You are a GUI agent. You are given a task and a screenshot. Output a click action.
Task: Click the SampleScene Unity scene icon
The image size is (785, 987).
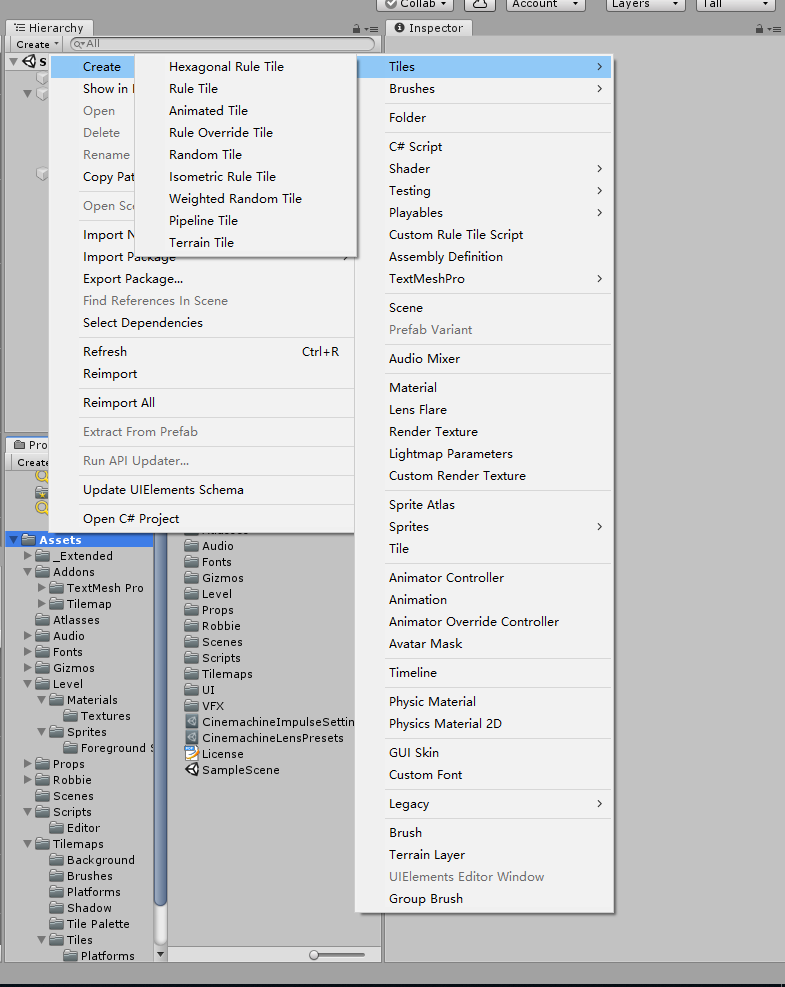(x=192, y=770)
